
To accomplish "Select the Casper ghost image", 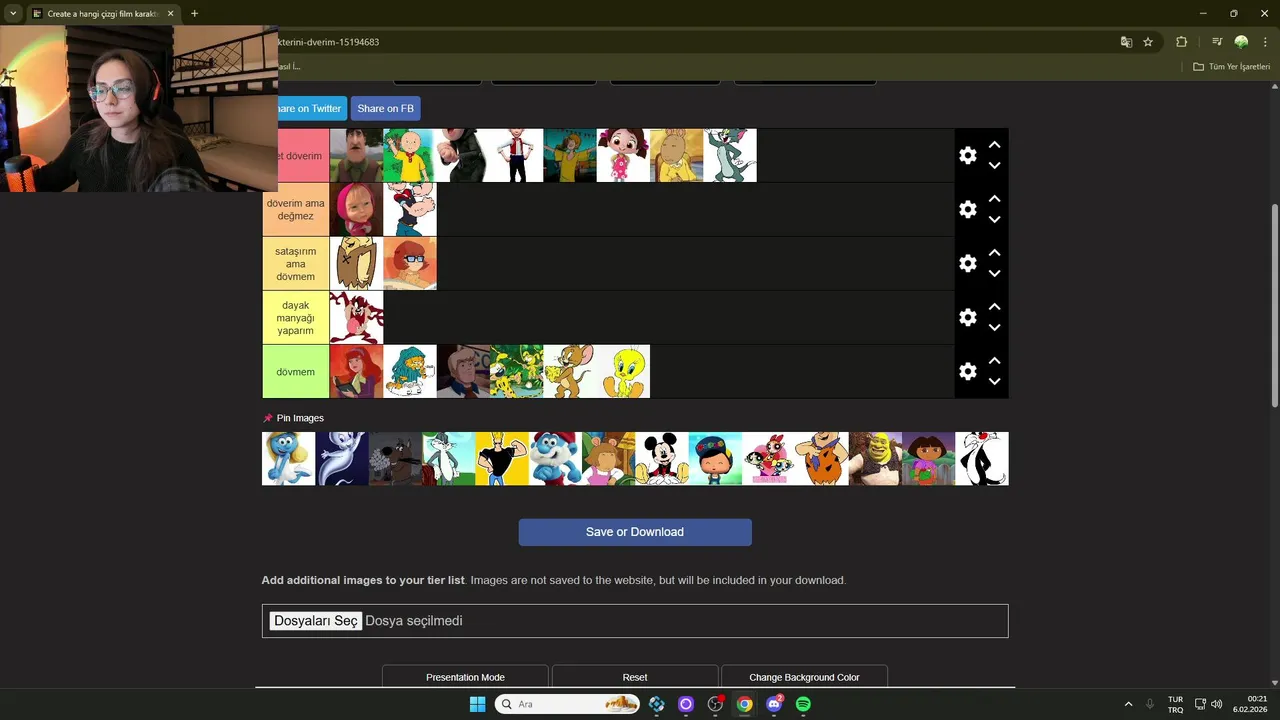I will click(x=342, y=459).
